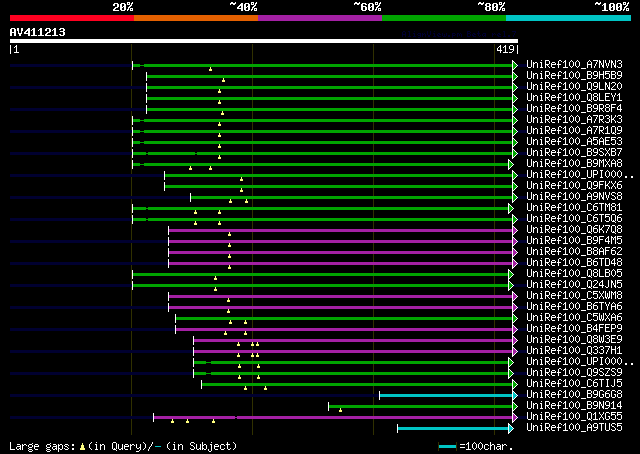Viewport: 640px width, 454px height.
Task: Click the UniRef100_Q24JN5 label
Action: [574, 285]
